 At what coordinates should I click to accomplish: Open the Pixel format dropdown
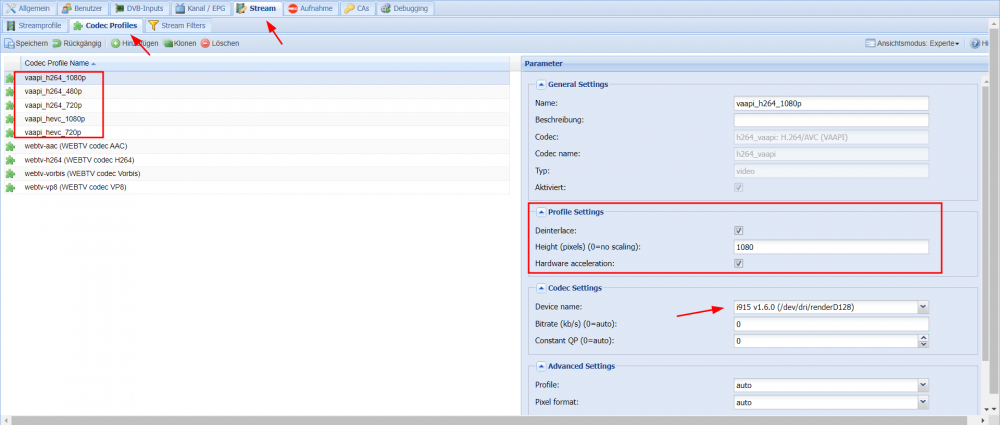pyautogui.click(x=923, y=403)
